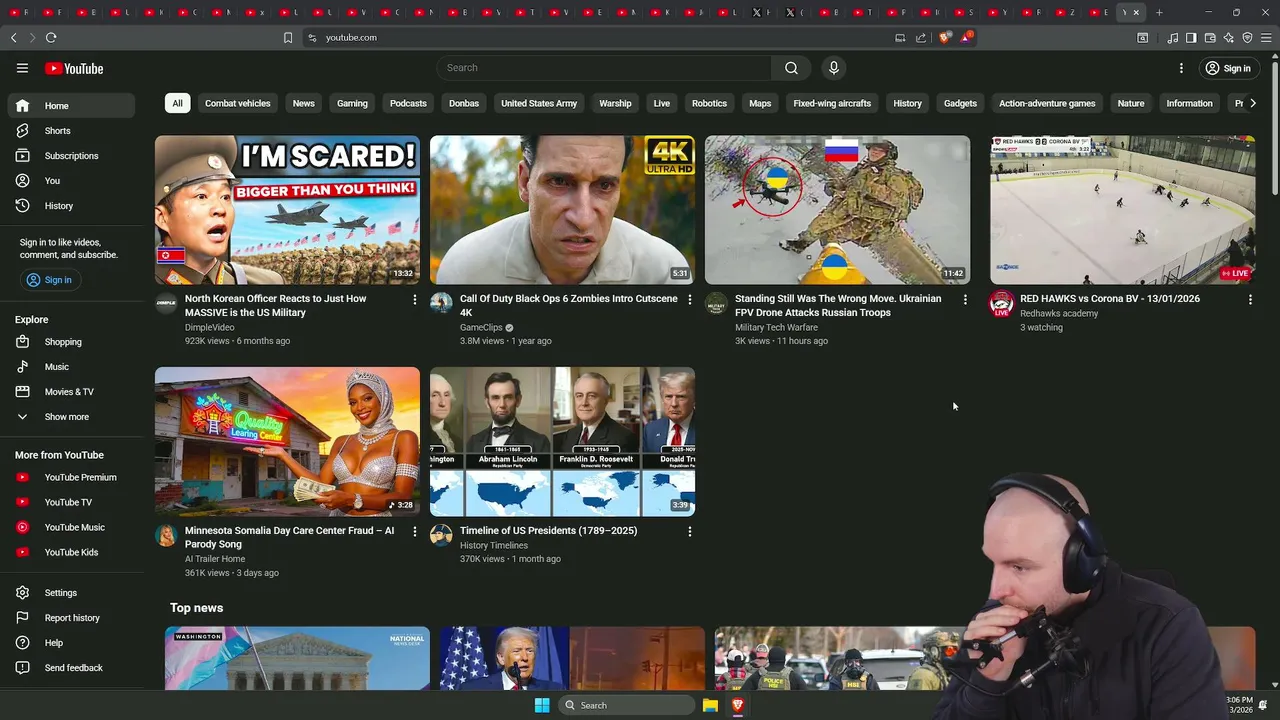Click the sidebar Sign in button
This screenshot has height=720, width=1280.
point(49,280)
